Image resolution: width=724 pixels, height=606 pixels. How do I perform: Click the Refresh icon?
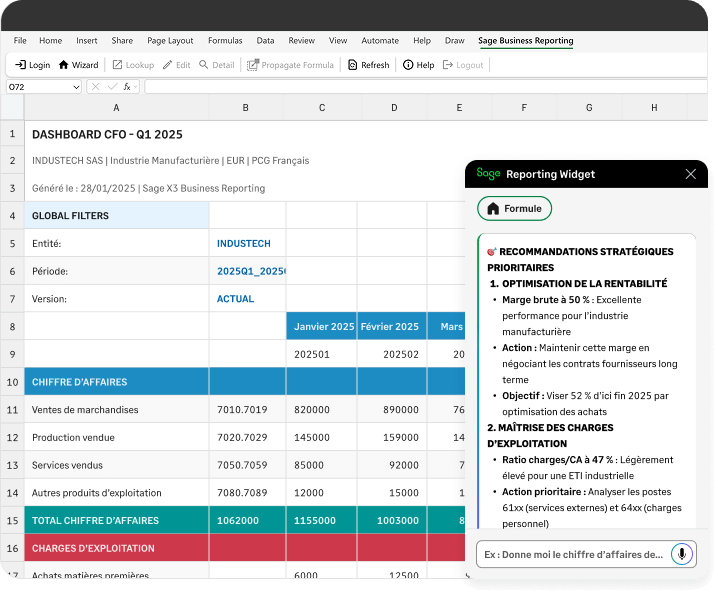352,65
